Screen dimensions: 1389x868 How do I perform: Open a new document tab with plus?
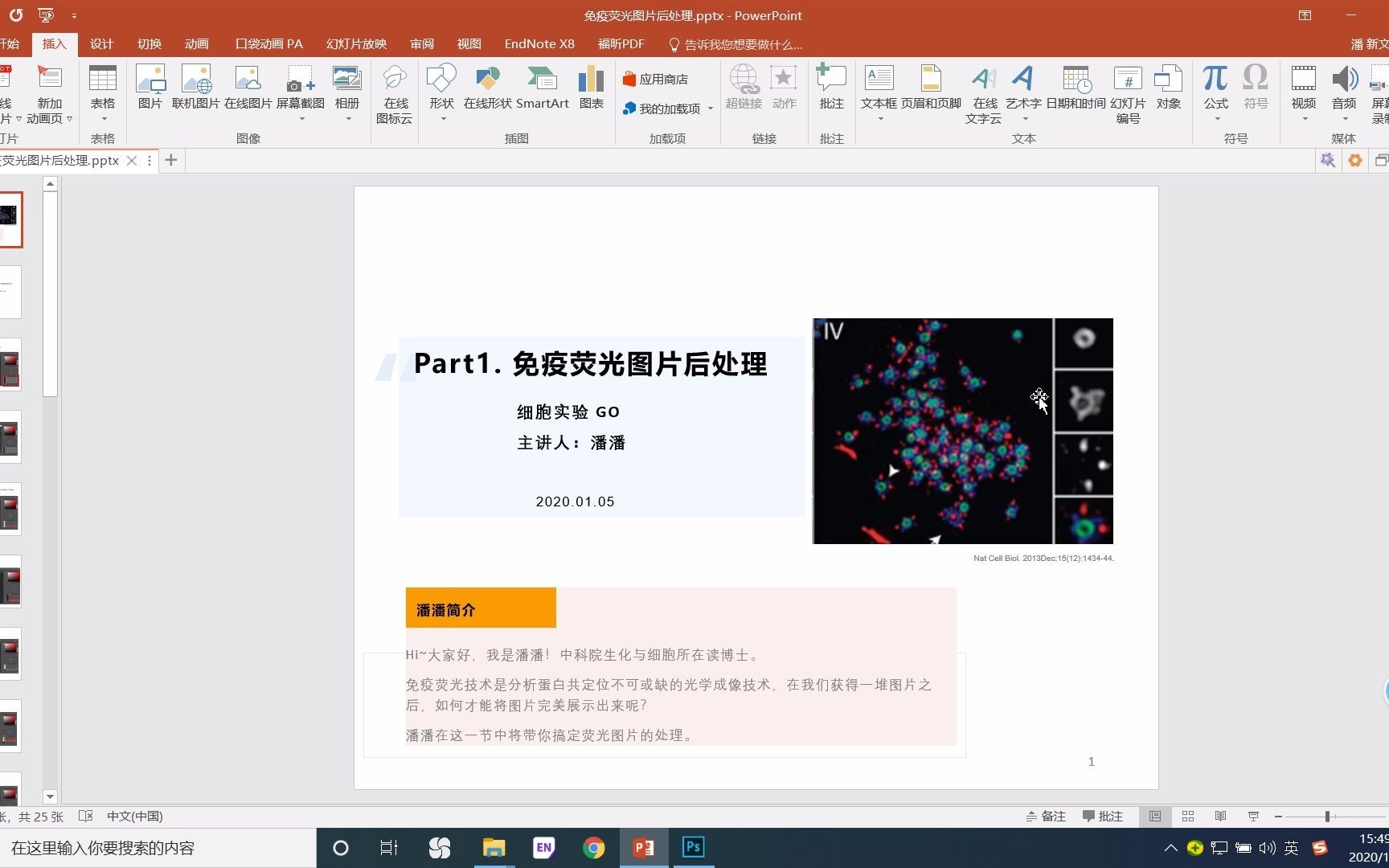click(x=170, y=161)
